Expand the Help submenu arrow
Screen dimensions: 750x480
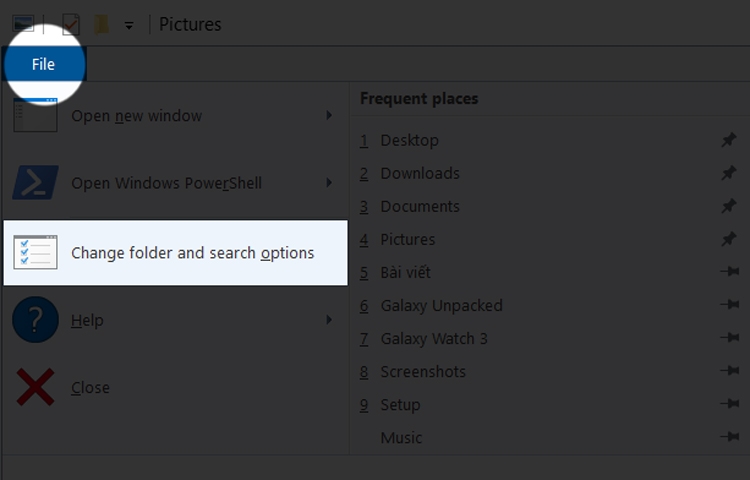329,321
